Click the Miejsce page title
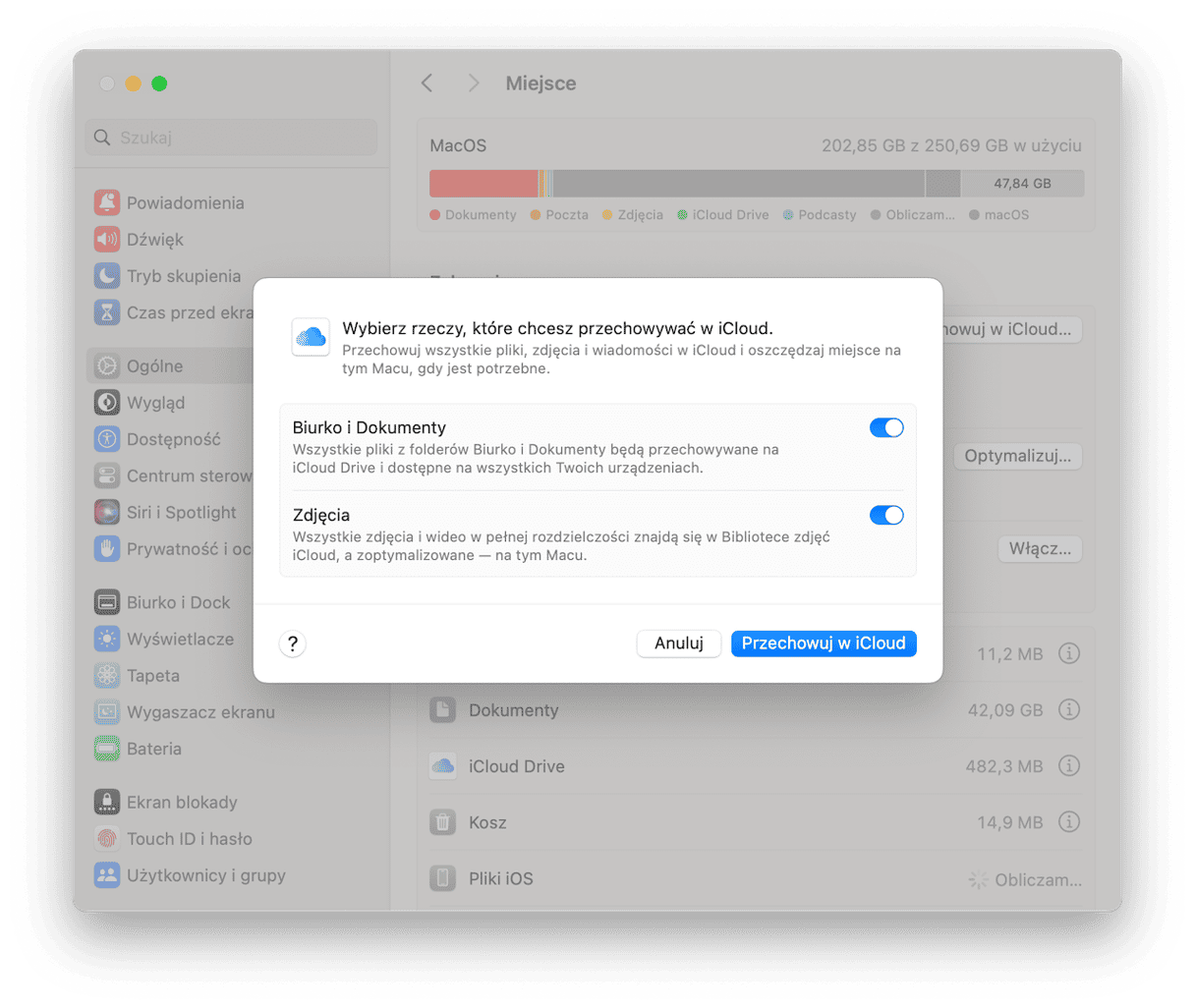1195x1008 pixels. click(x=541, y=84)
